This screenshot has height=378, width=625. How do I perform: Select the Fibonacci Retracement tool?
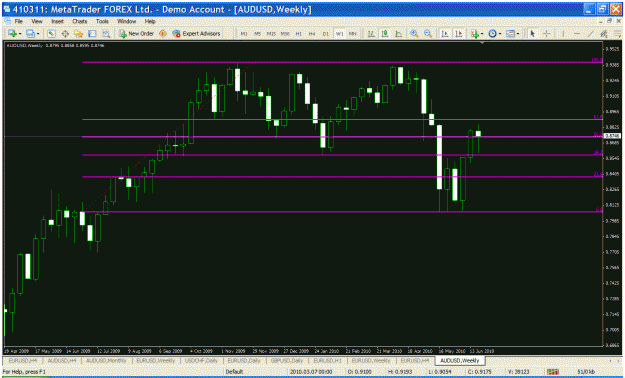[617, 34]
